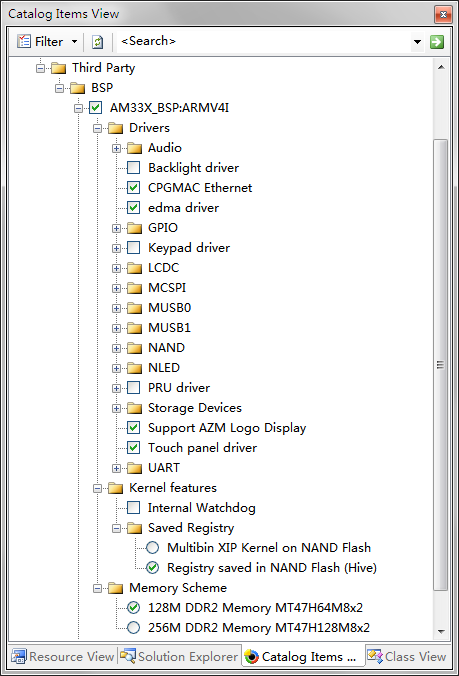Enable the Backlight driver checkbox

[x=134, y=167]
